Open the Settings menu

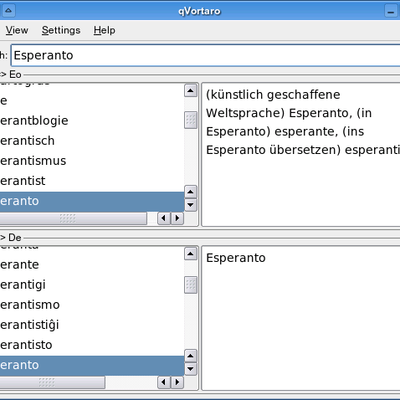pyautogui.click(x=61, y=30)
